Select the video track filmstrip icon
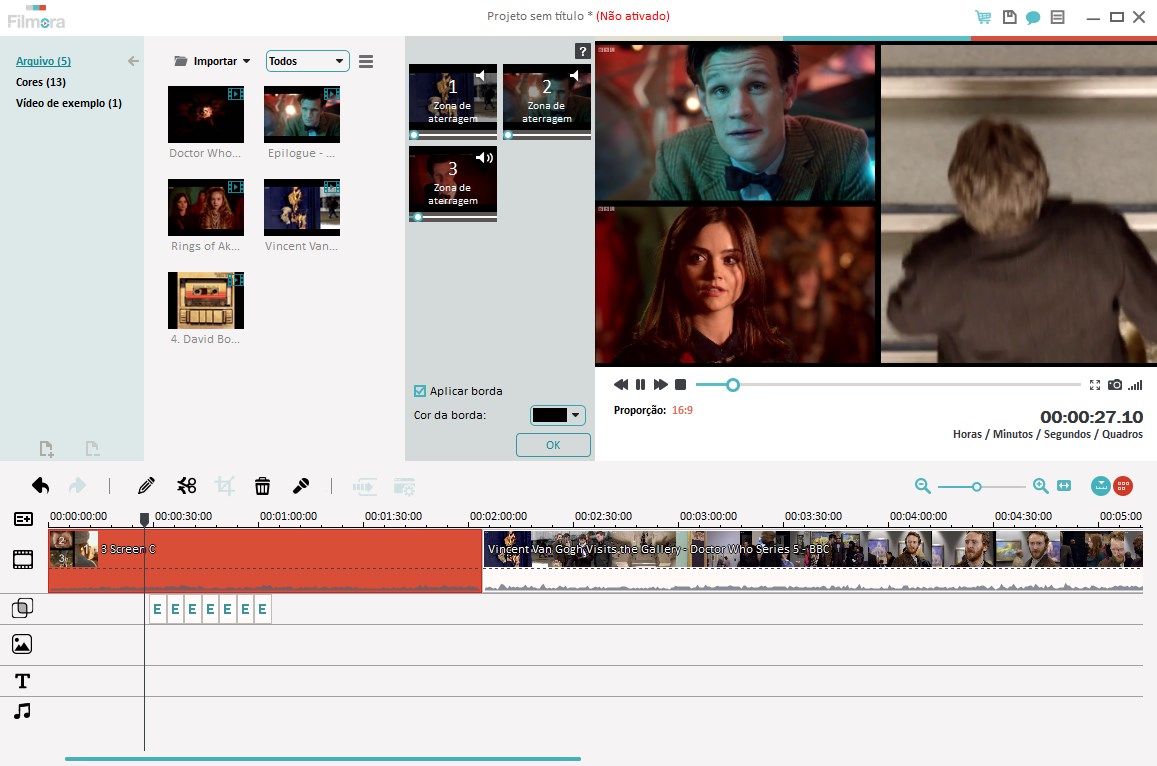 pos(23,559)
